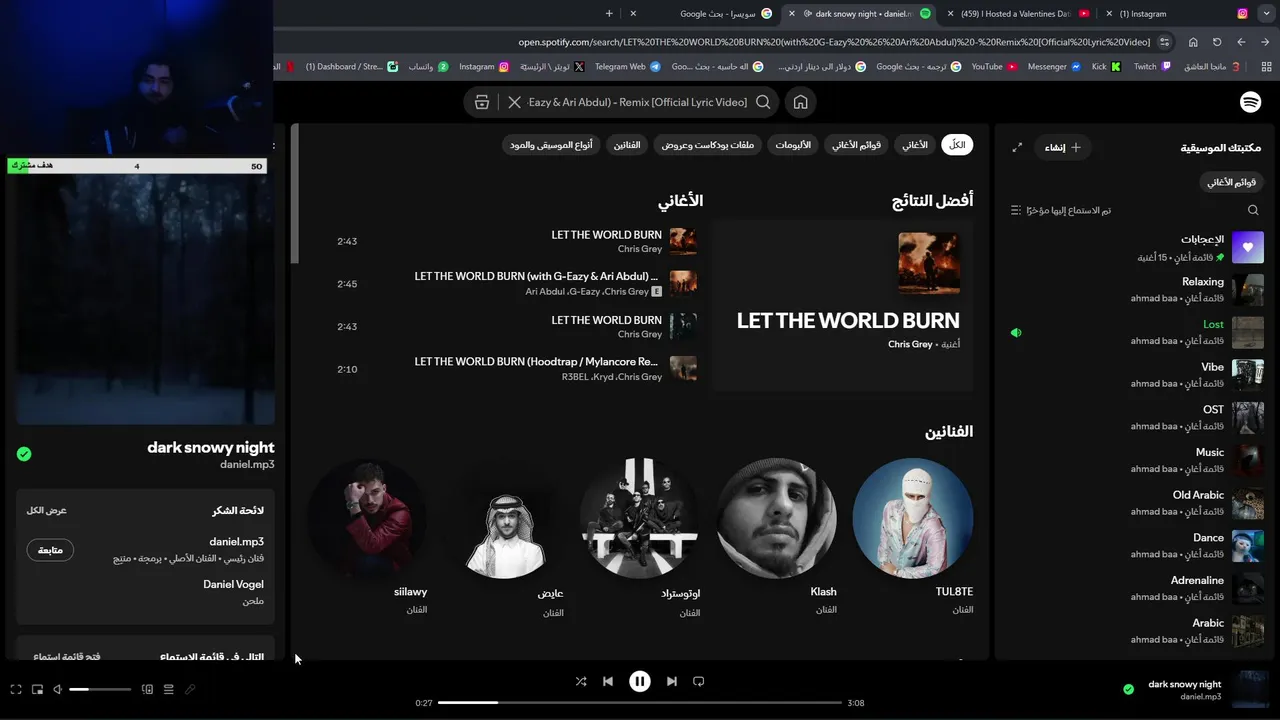The height and width of the screenshot is (720, 1280).
Task: Play the first LET THE WORLD BURN song, 2:43
Action: [517, 241]
